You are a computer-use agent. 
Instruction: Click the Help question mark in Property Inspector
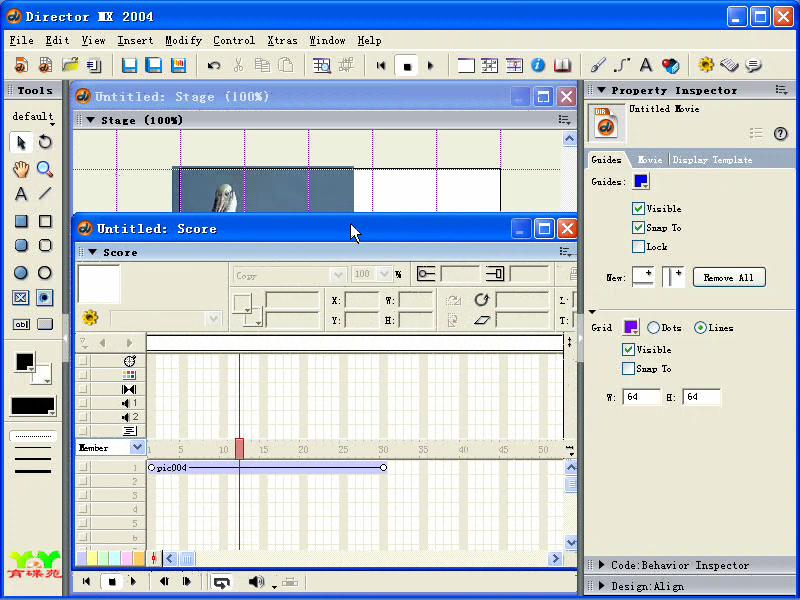[x=780, y=134]
